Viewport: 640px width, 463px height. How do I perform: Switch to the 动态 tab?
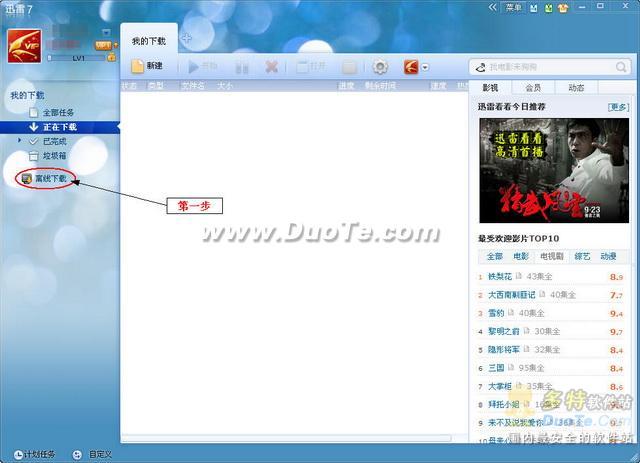[576, 87]
